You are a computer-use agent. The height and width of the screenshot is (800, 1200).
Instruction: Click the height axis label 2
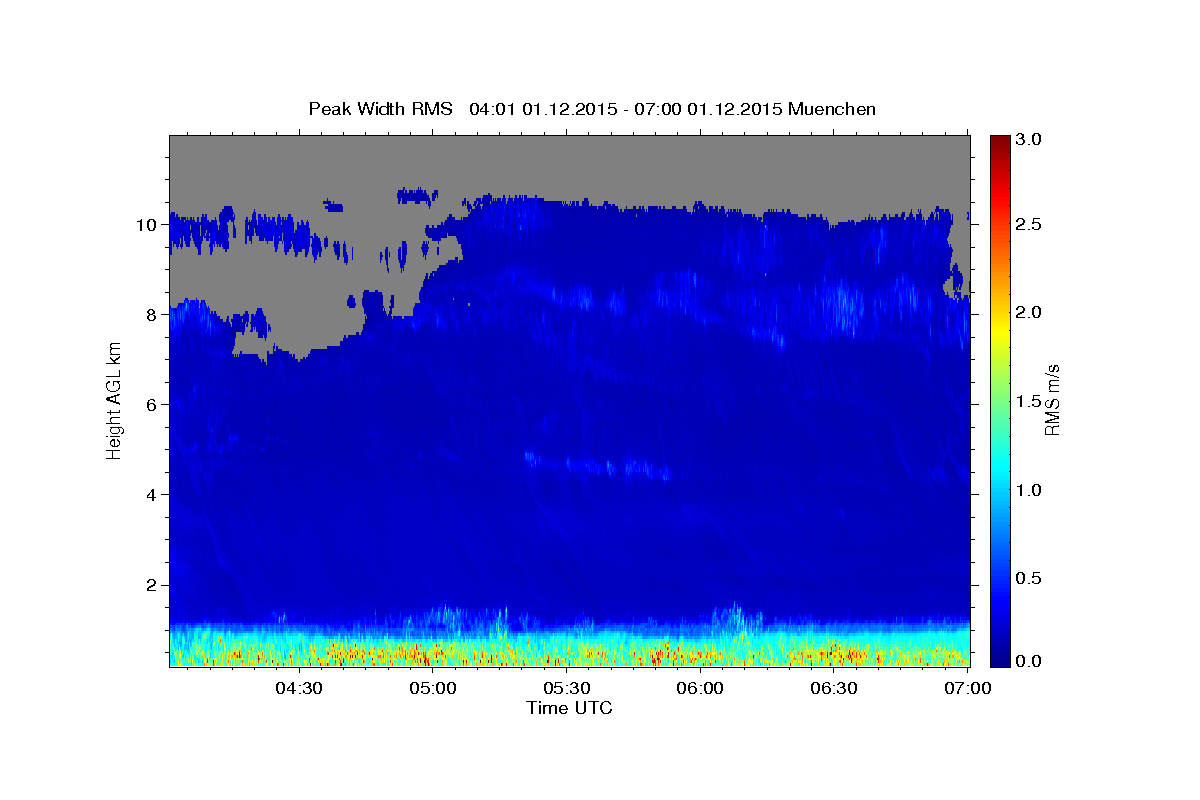[x=152, y=584]
